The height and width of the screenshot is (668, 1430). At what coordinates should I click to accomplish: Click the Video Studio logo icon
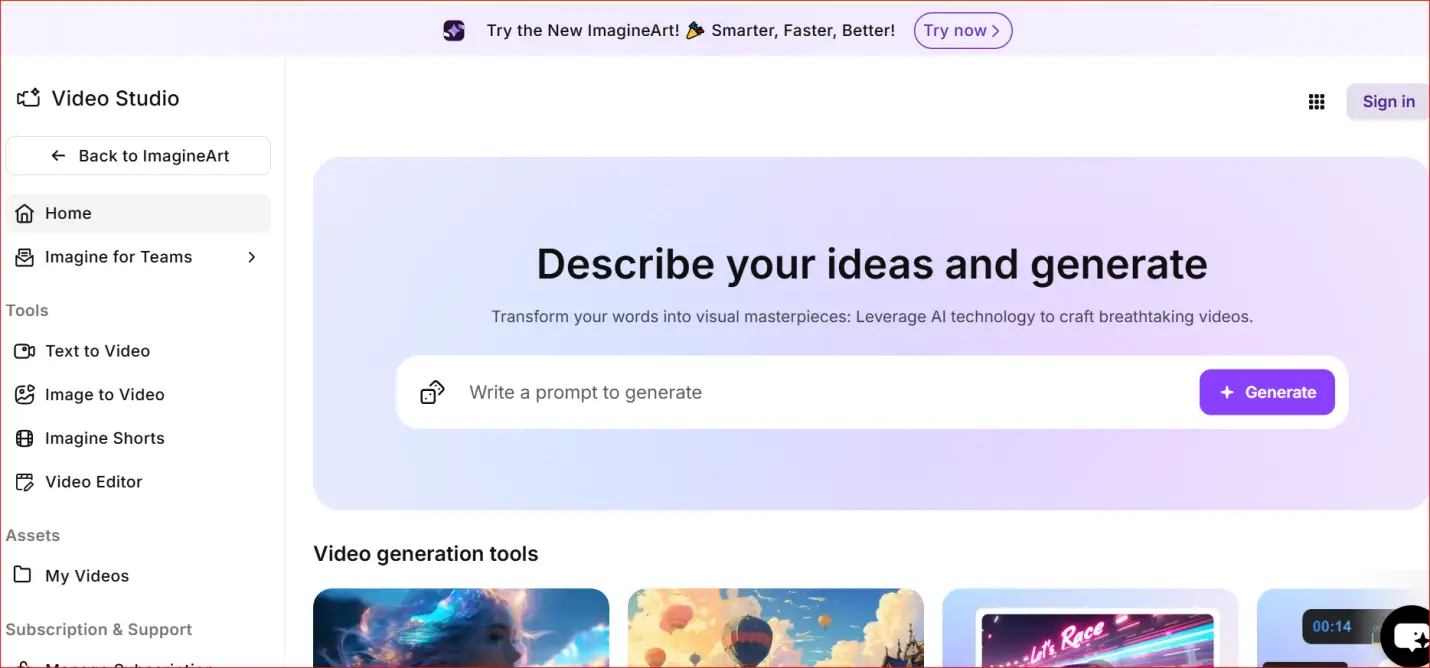[28, 98]
